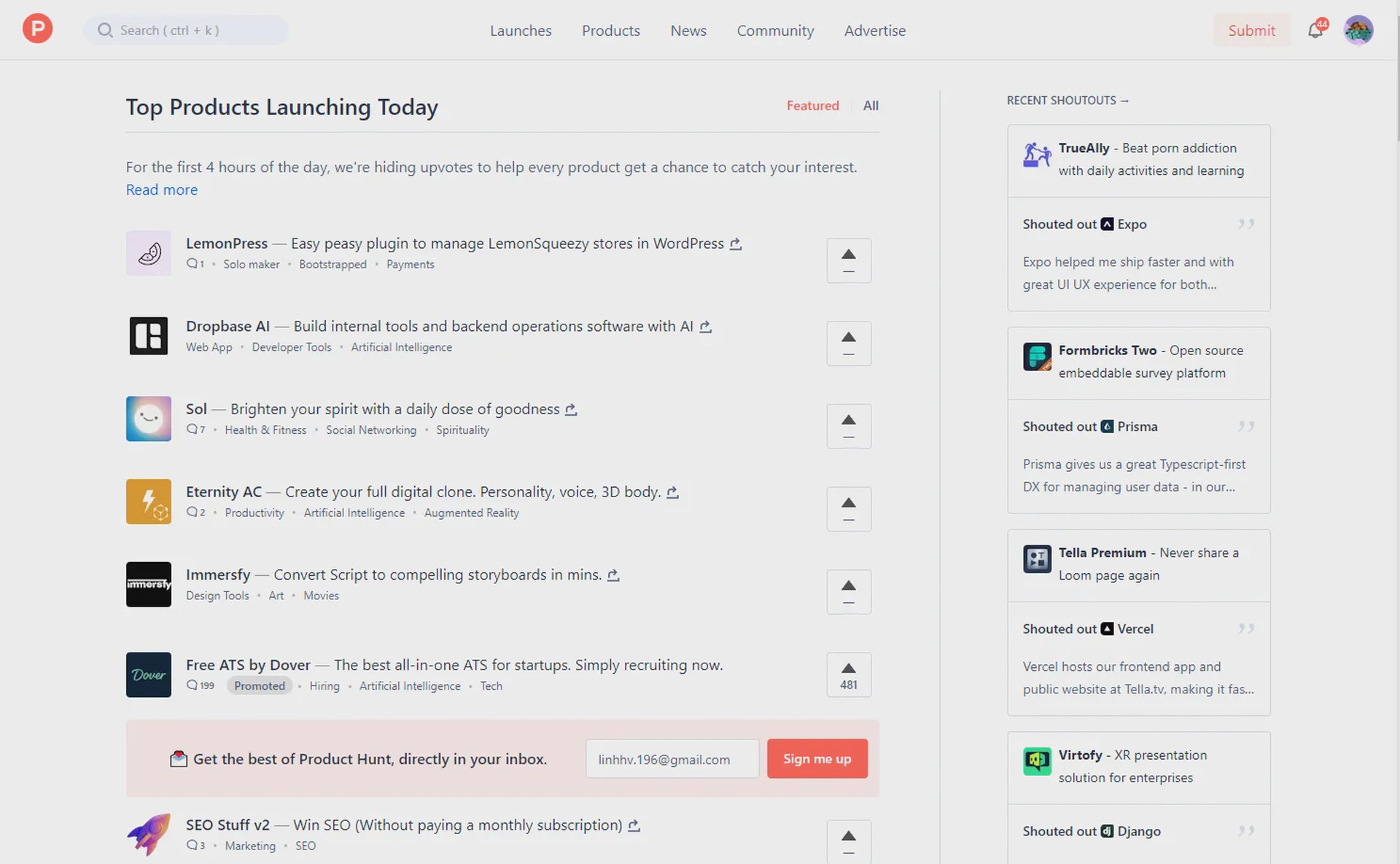
Task: Open Recent Shoutouts link
Action: [1067, 101]
